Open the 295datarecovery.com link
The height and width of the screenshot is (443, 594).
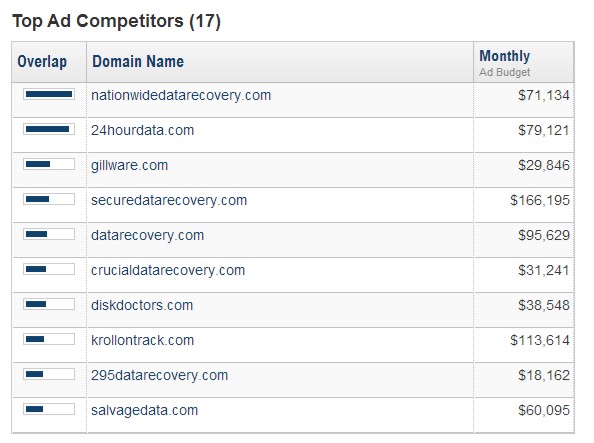[x=159, y=375]
